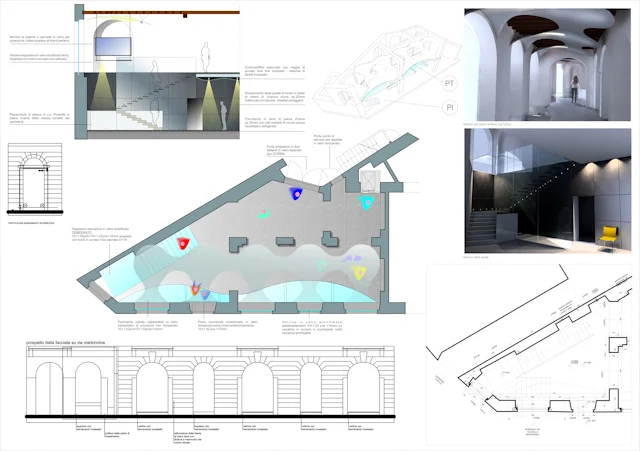
Task: Click the cyan display marker near elevator
Action: (x=367, y=202)
